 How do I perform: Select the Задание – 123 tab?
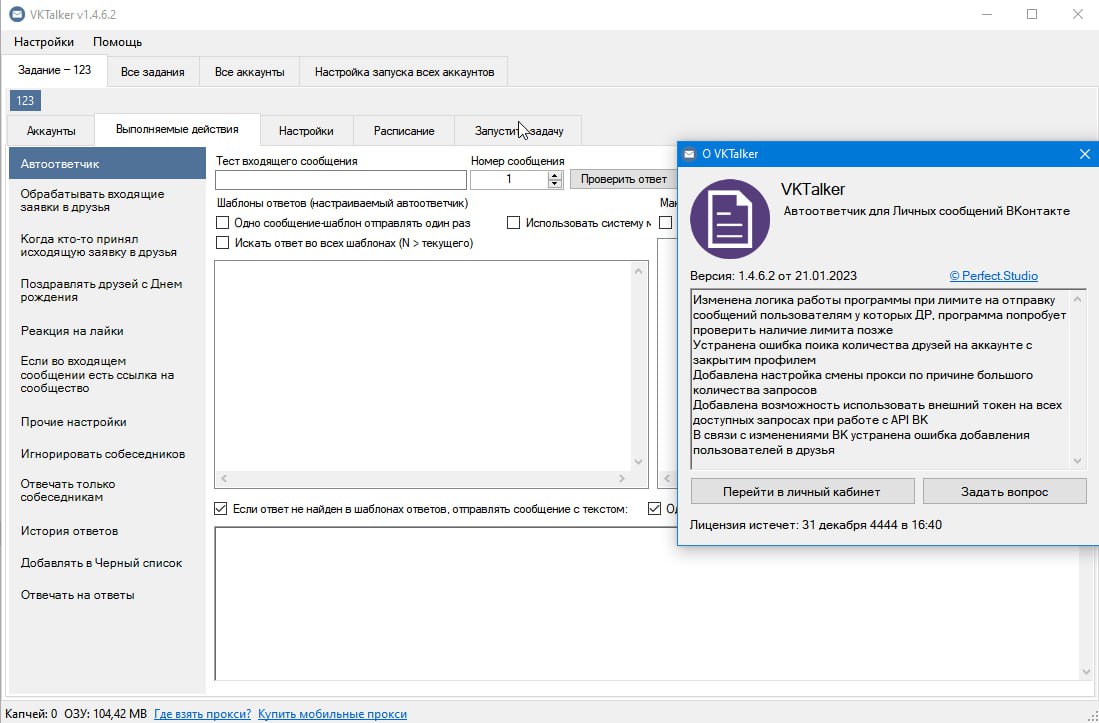coord(55,70)
